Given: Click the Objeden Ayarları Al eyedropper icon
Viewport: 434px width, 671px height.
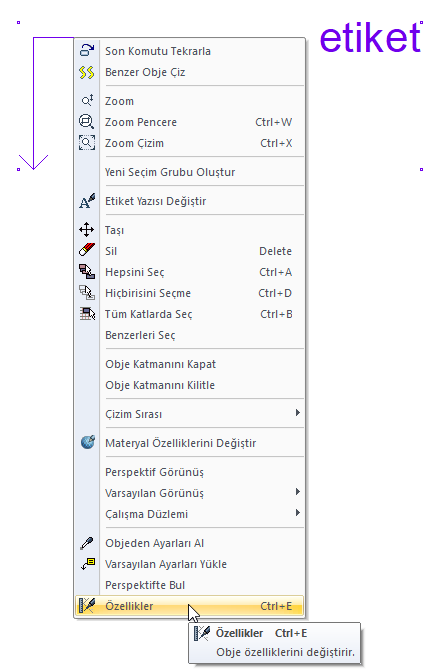Looking at the screenshot, I should click(x=86, y=543).
